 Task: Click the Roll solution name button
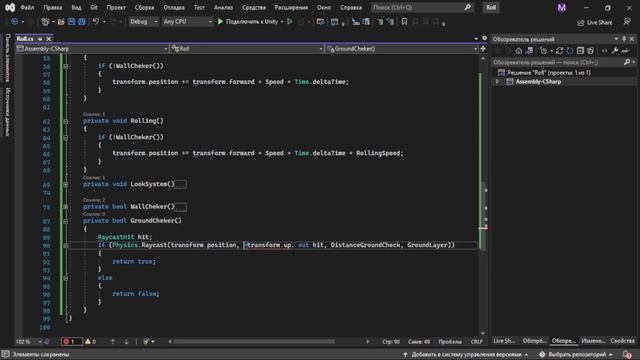[x=491, y=7]
